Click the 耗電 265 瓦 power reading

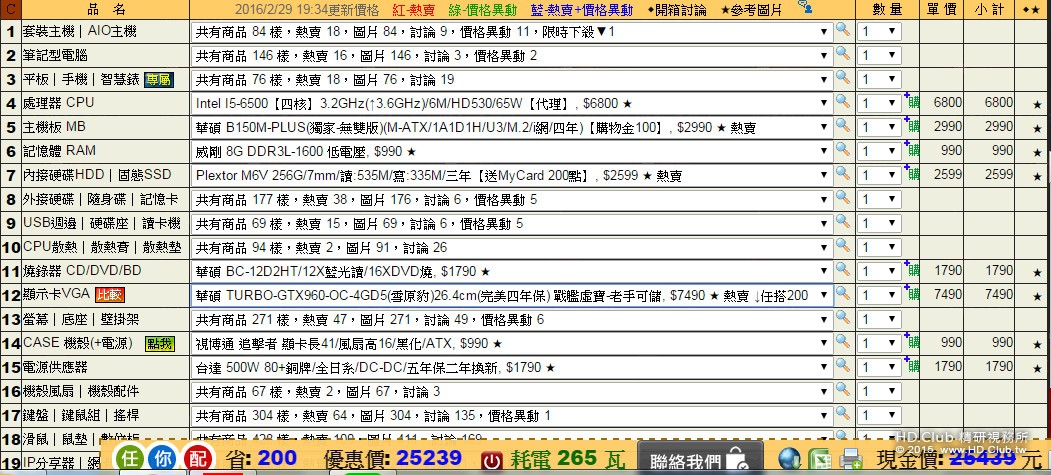(568, 459)
